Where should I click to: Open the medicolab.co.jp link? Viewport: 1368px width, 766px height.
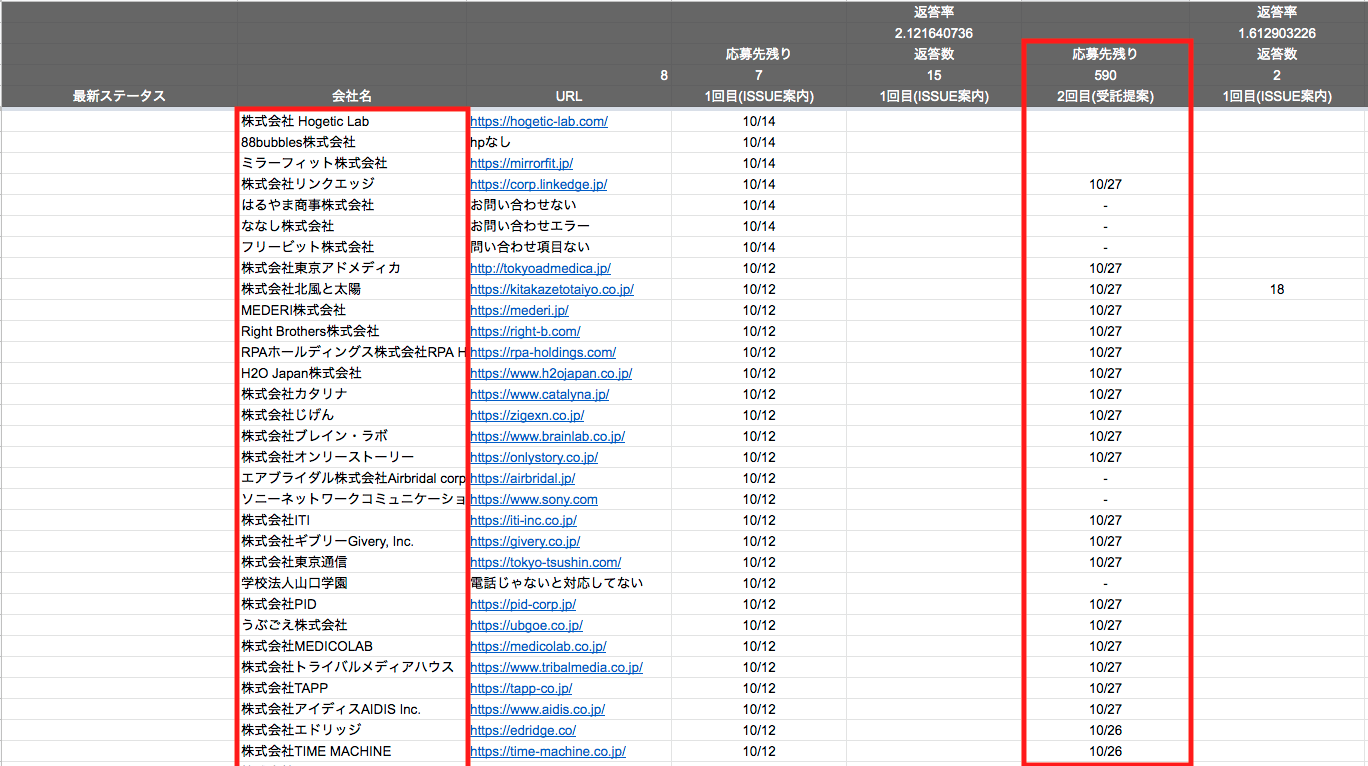point(538,646)
